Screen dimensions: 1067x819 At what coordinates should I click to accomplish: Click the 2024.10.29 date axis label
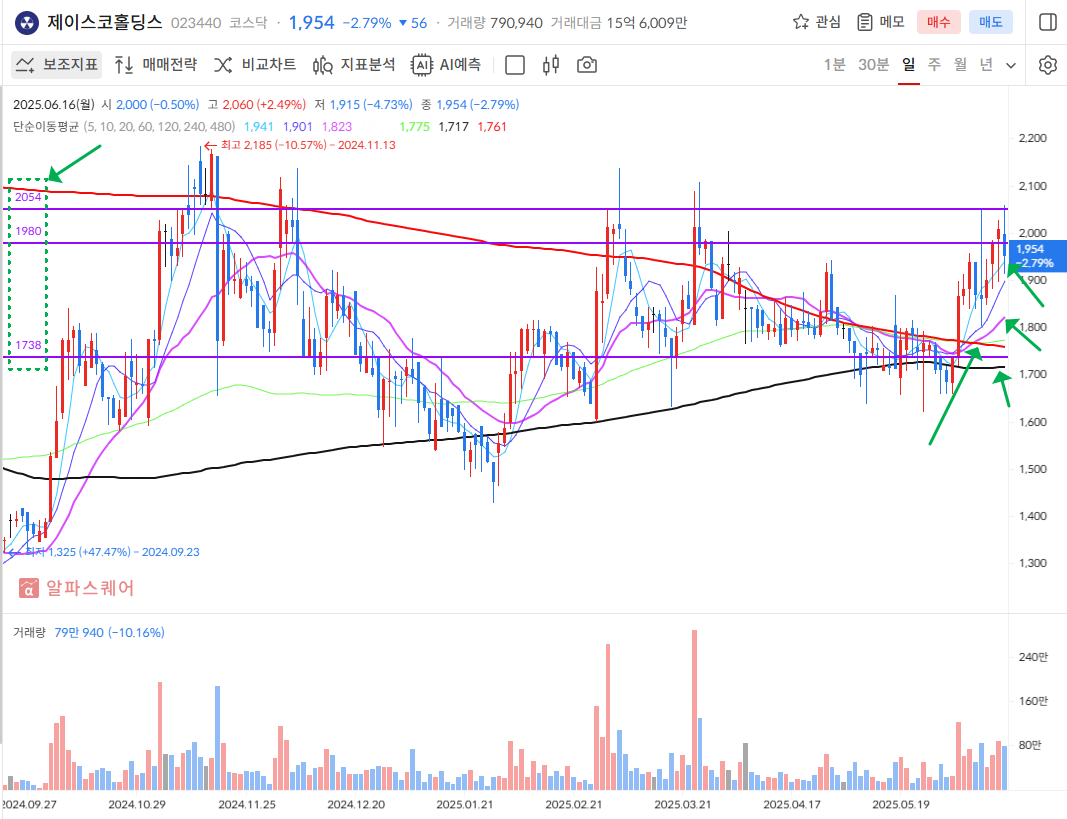tap(137, 804)
